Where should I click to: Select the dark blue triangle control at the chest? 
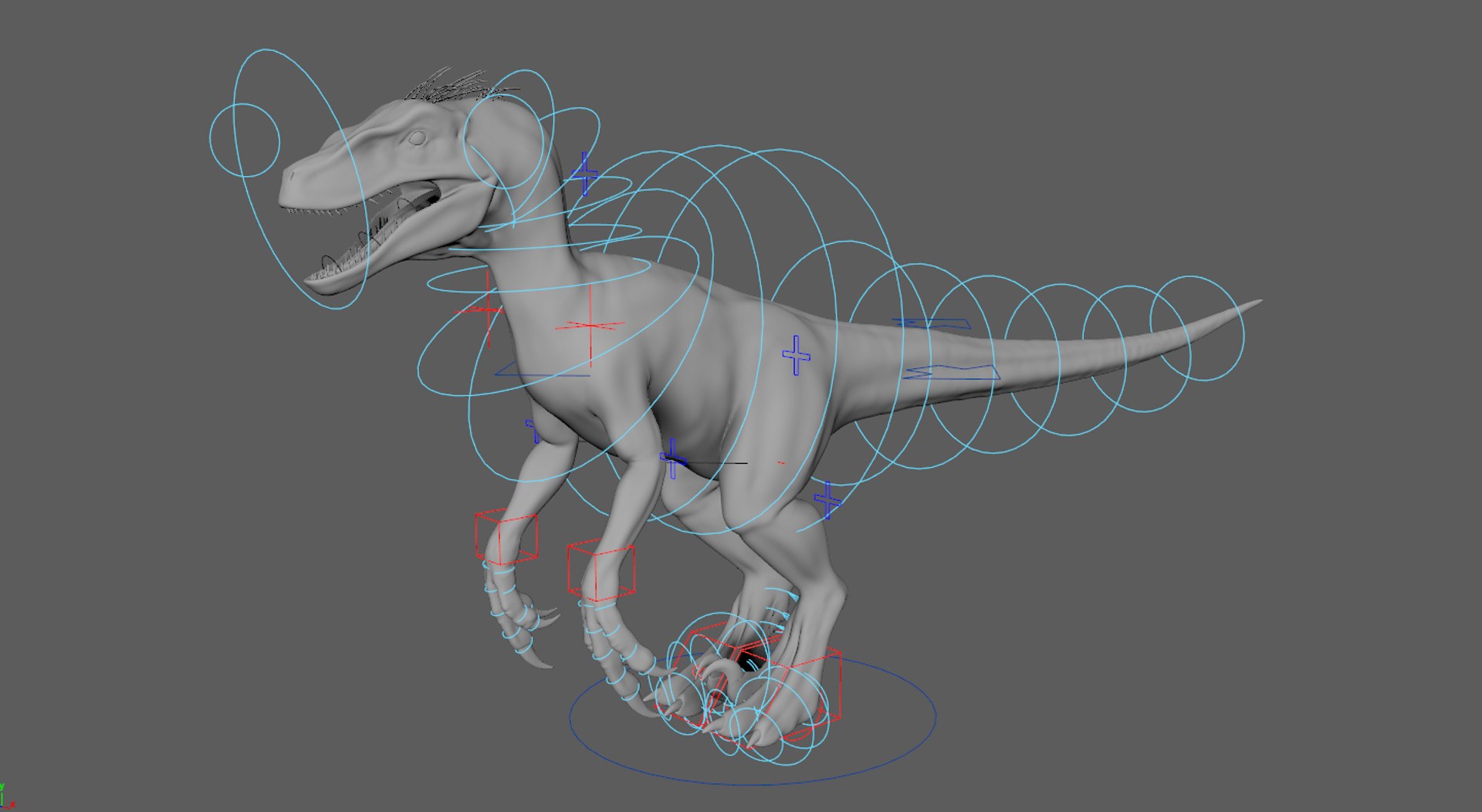coord(542,369)
